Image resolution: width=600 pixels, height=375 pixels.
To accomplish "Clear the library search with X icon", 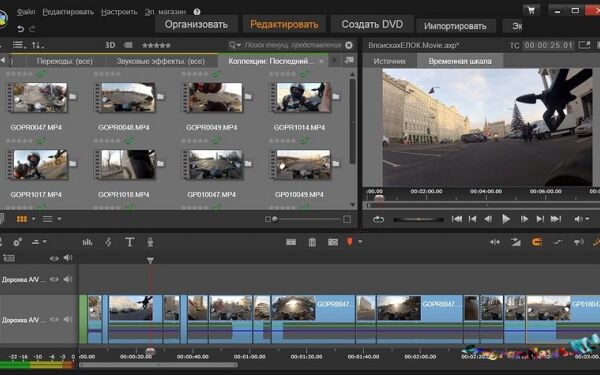I will pyautogui.click(x=349, y=45).
